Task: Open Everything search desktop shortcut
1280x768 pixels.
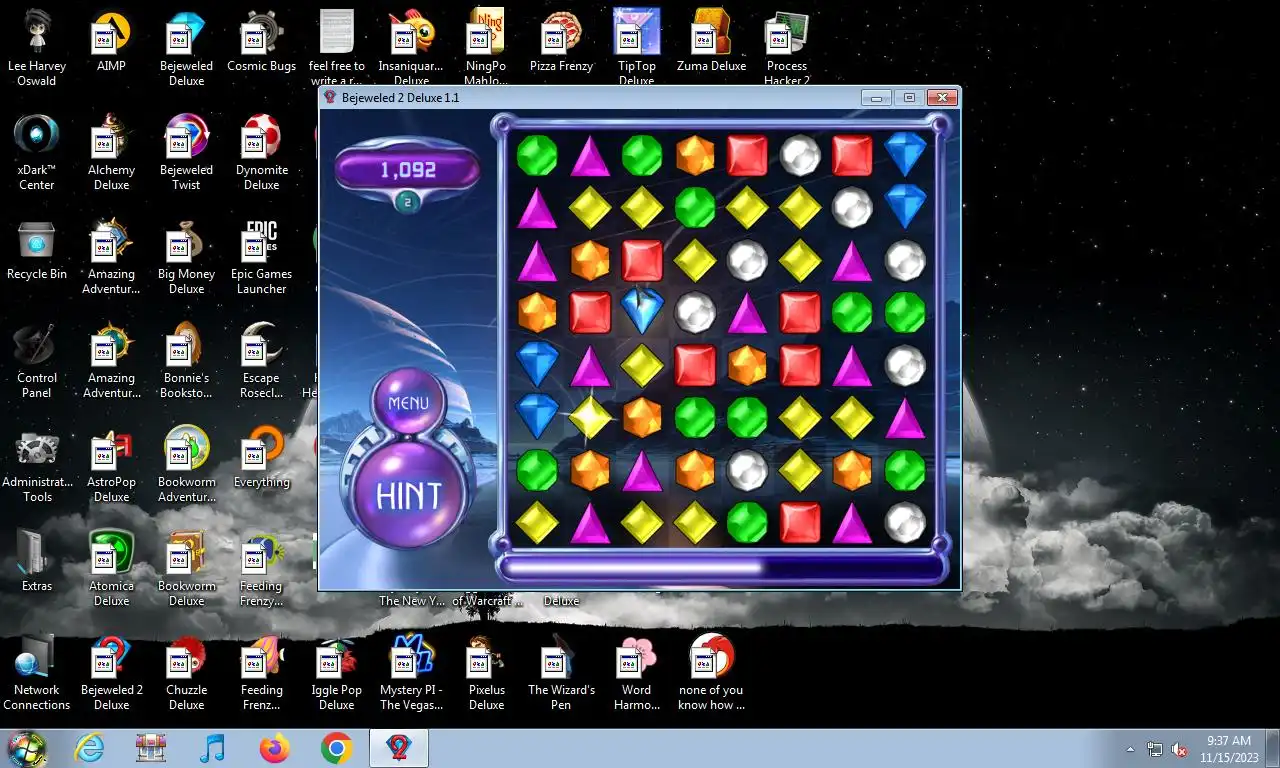Action: (261, 458)
